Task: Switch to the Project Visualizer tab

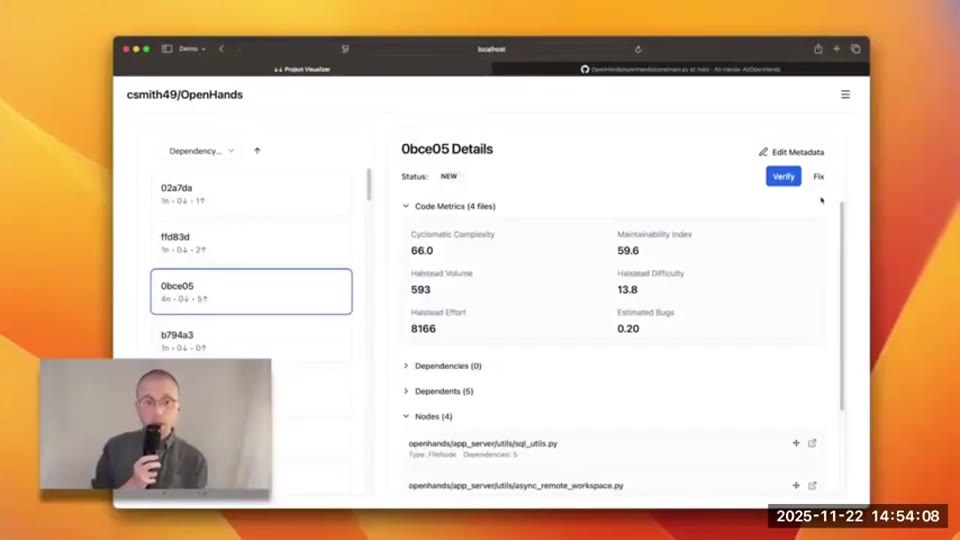Action: click(x=302, y=69)
